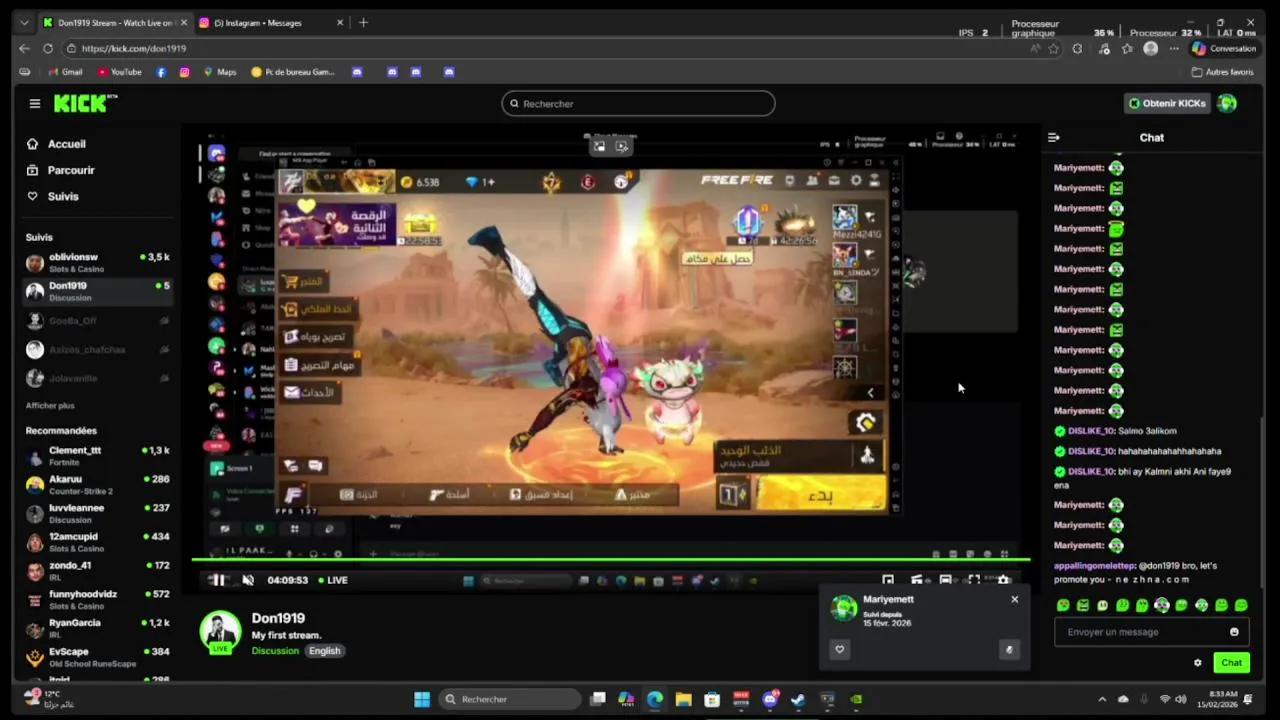Open the emoji picker in chat input
The width and height of the screenshot is (1280, 720).
1234,632
